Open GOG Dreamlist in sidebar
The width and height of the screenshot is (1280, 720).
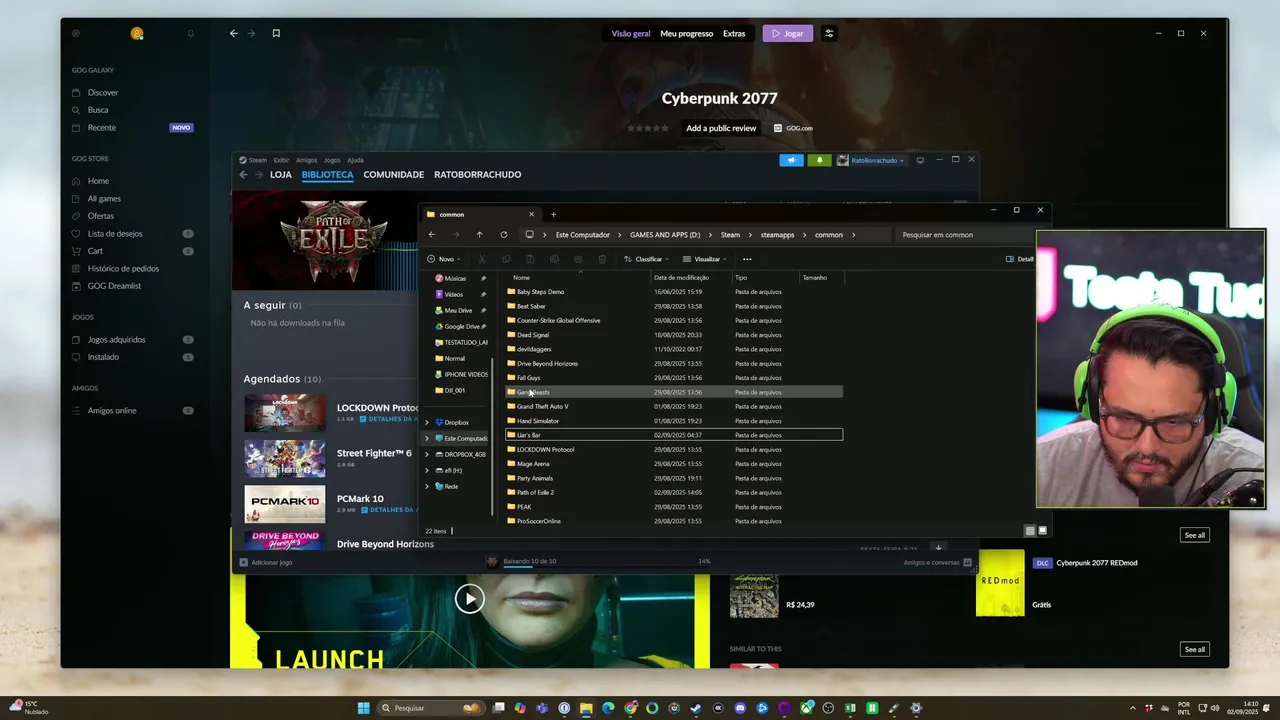click(x=114, y=286)
